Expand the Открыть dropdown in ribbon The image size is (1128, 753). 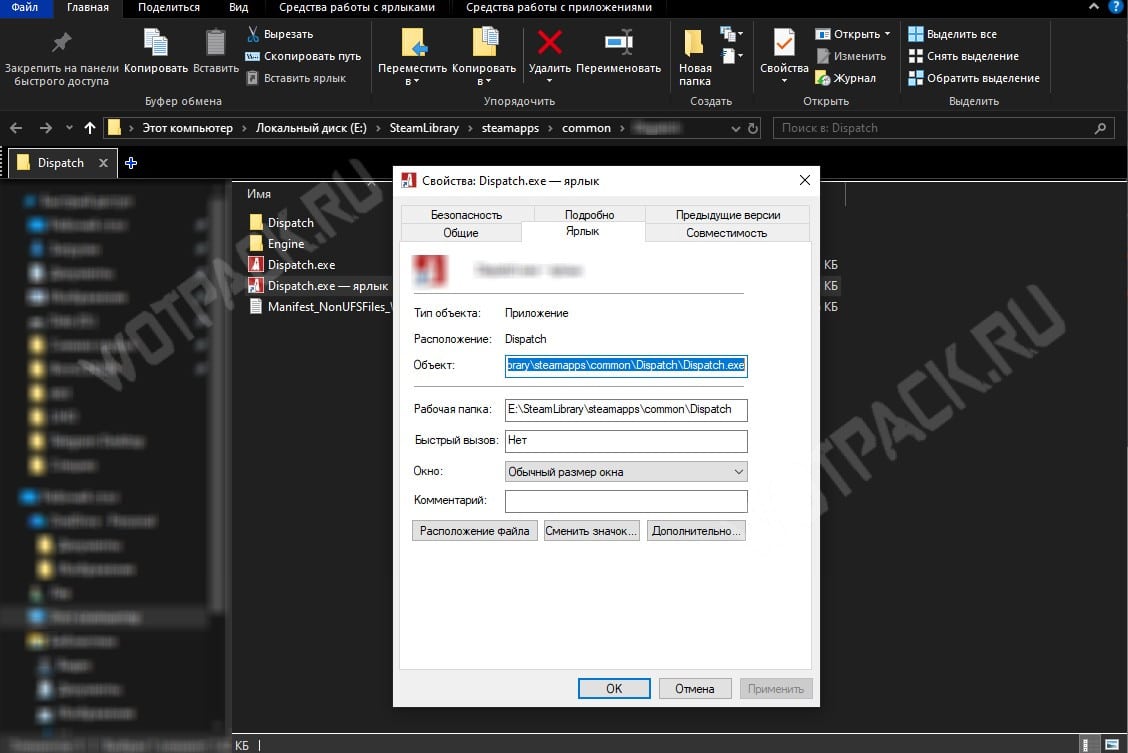point(886,34)
